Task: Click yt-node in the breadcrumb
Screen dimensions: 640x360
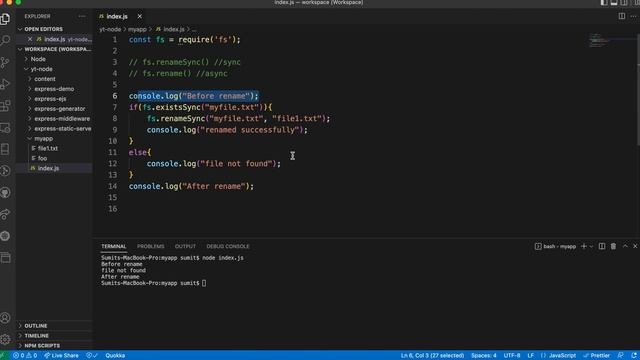Action: click(110, 29)
